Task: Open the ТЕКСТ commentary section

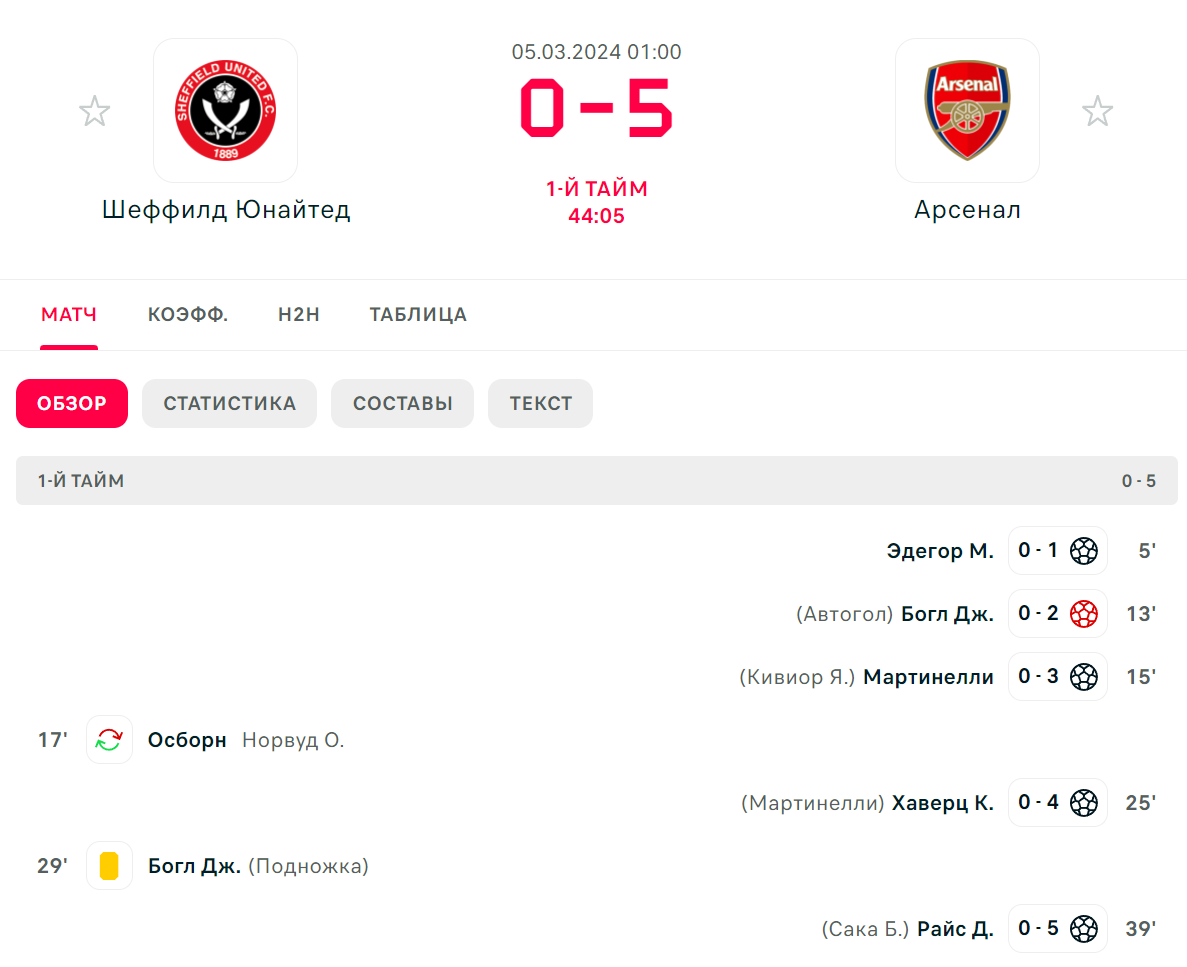Action: pyautogui.click(x=541, y=403)
